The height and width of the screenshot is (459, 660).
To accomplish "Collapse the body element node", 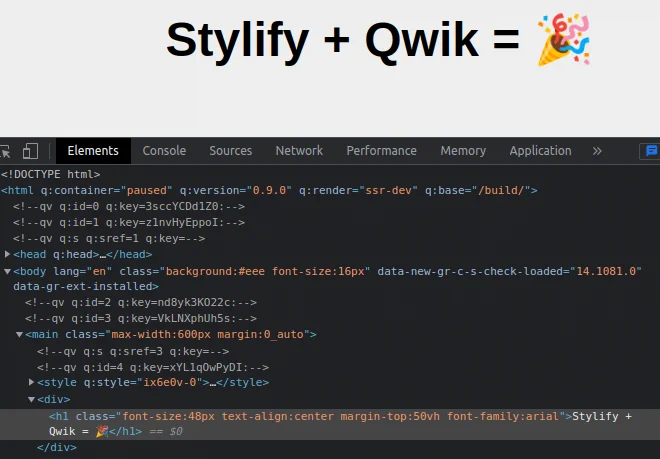I will [x=7, y=272].
